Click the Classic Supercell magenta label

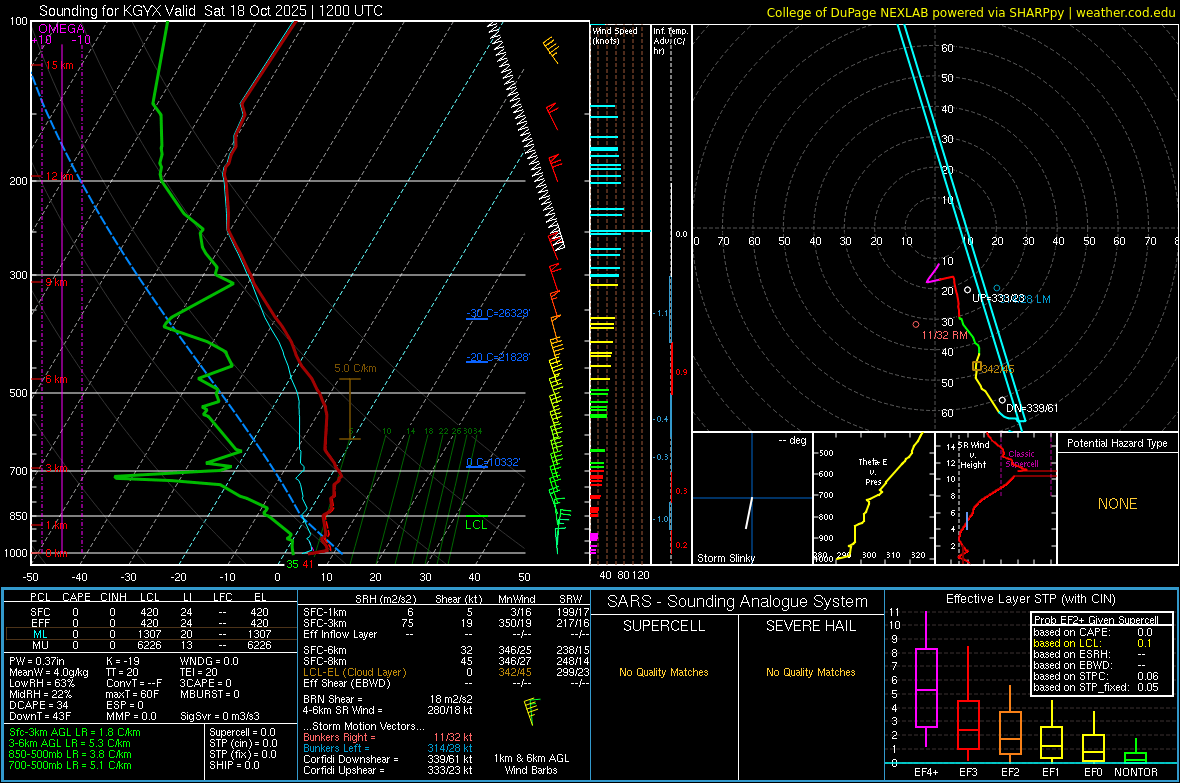[1022, 459]
